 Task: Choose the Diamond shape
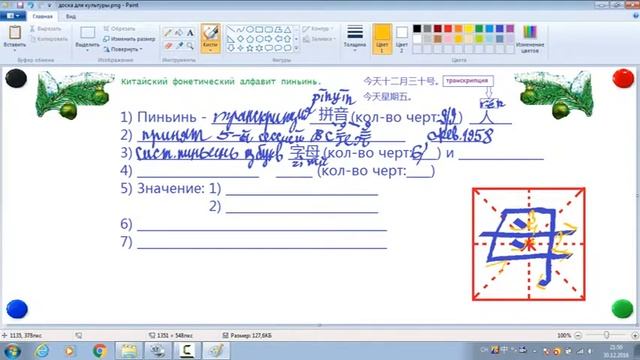pos(240,39)
